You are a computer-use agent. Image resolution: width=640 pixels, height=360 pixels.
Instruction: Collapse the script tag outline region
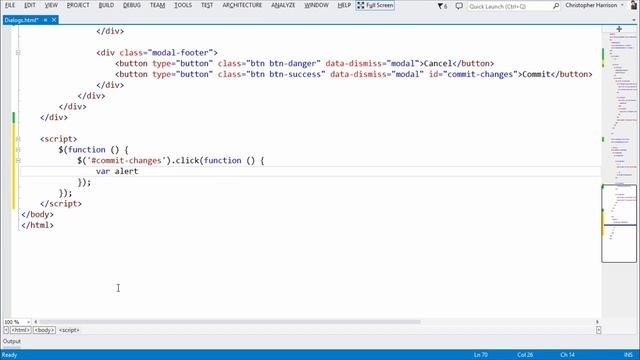click(18, 139)
